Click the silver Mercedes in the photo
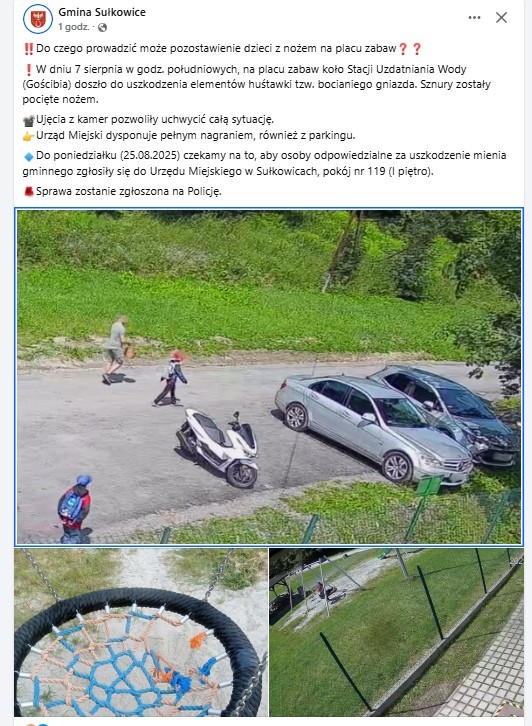Image resolution: width=532 pixels, height=726 pixels. coord(373,426)
